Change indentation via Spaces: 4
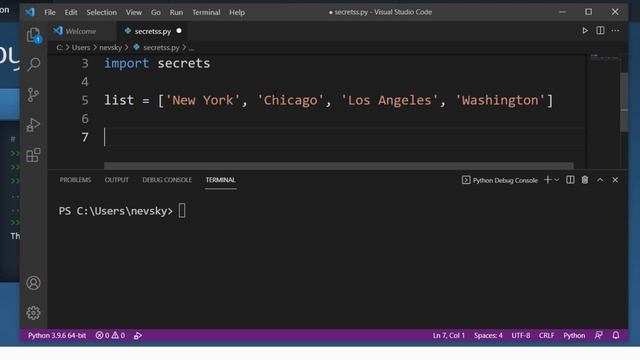The image size is (640, 360). 488,336
